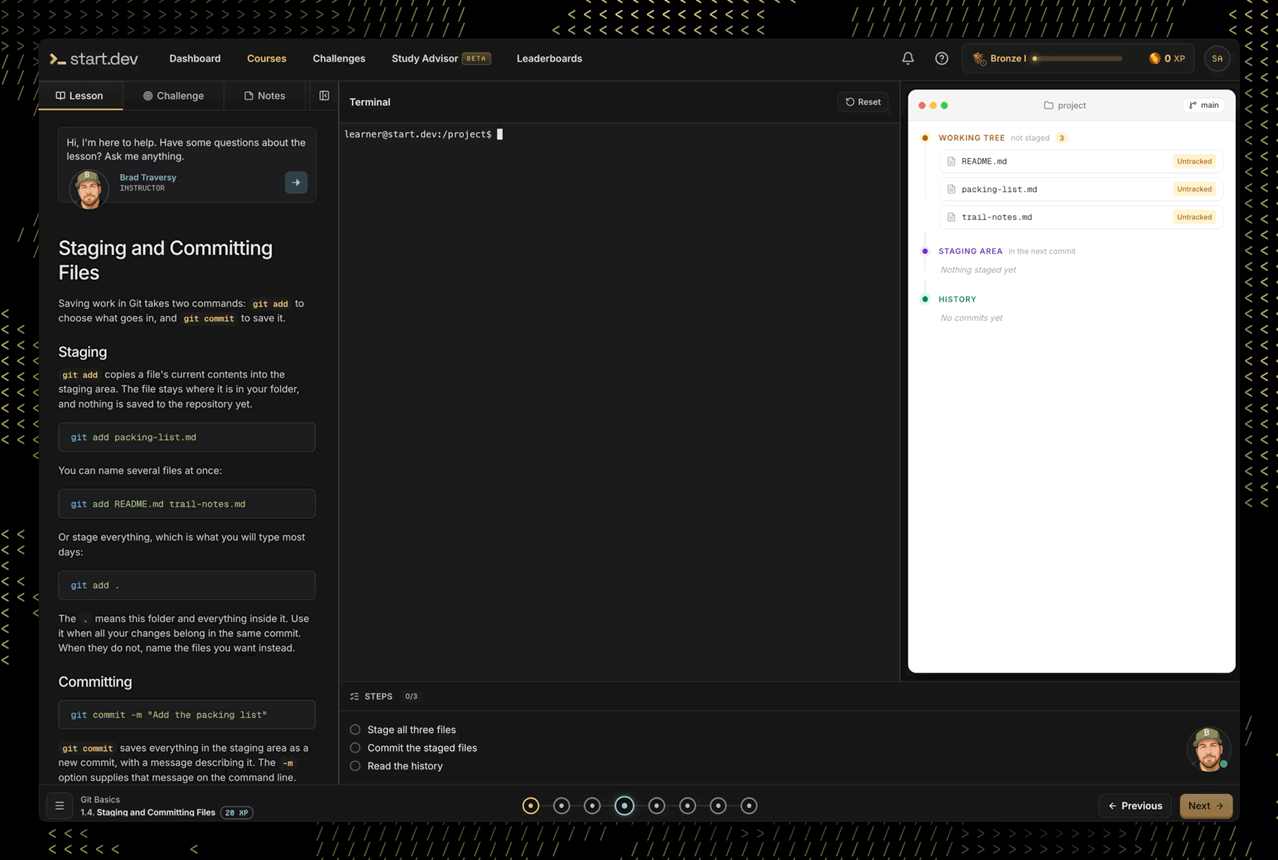
Task: Open the floating instructor avatar chat
Action: pyautogui.click(x=1208, y=749)
